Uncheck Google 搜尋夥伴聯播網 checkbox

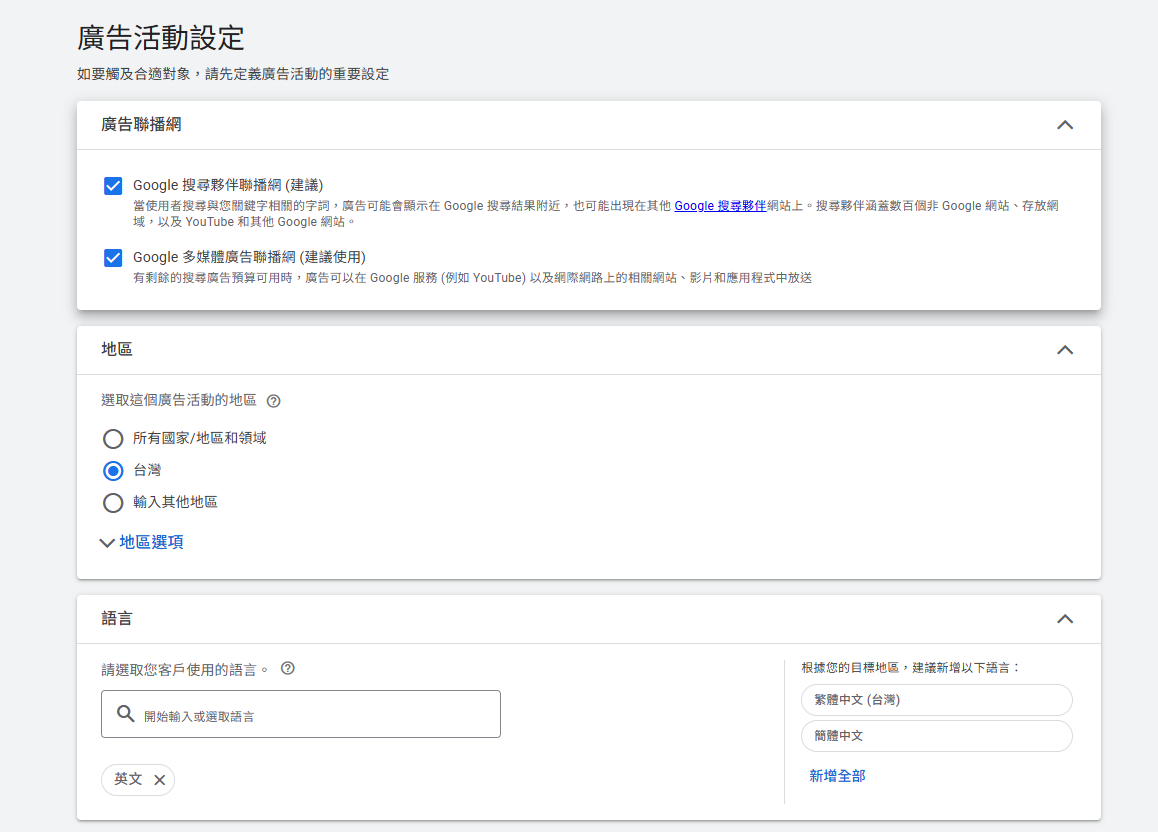tap(113, 185)
